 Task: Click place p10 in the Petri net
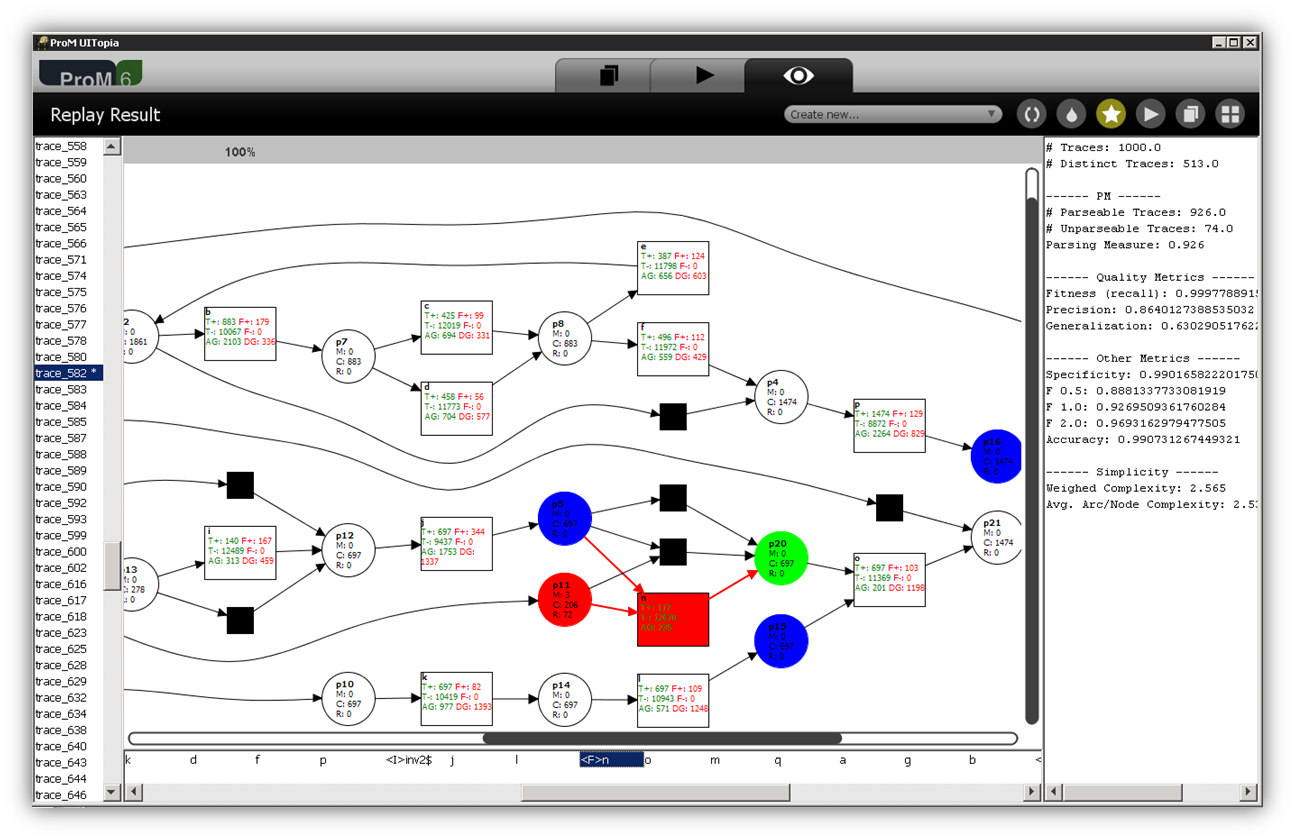tap(348, 699)
